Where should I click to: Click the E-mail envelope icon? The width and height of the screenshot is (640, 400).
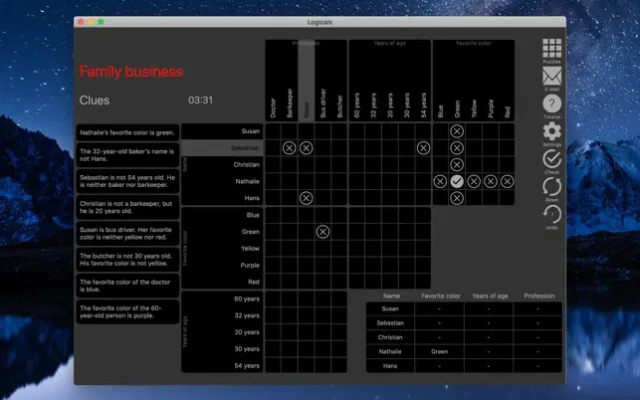click(551, 77)
